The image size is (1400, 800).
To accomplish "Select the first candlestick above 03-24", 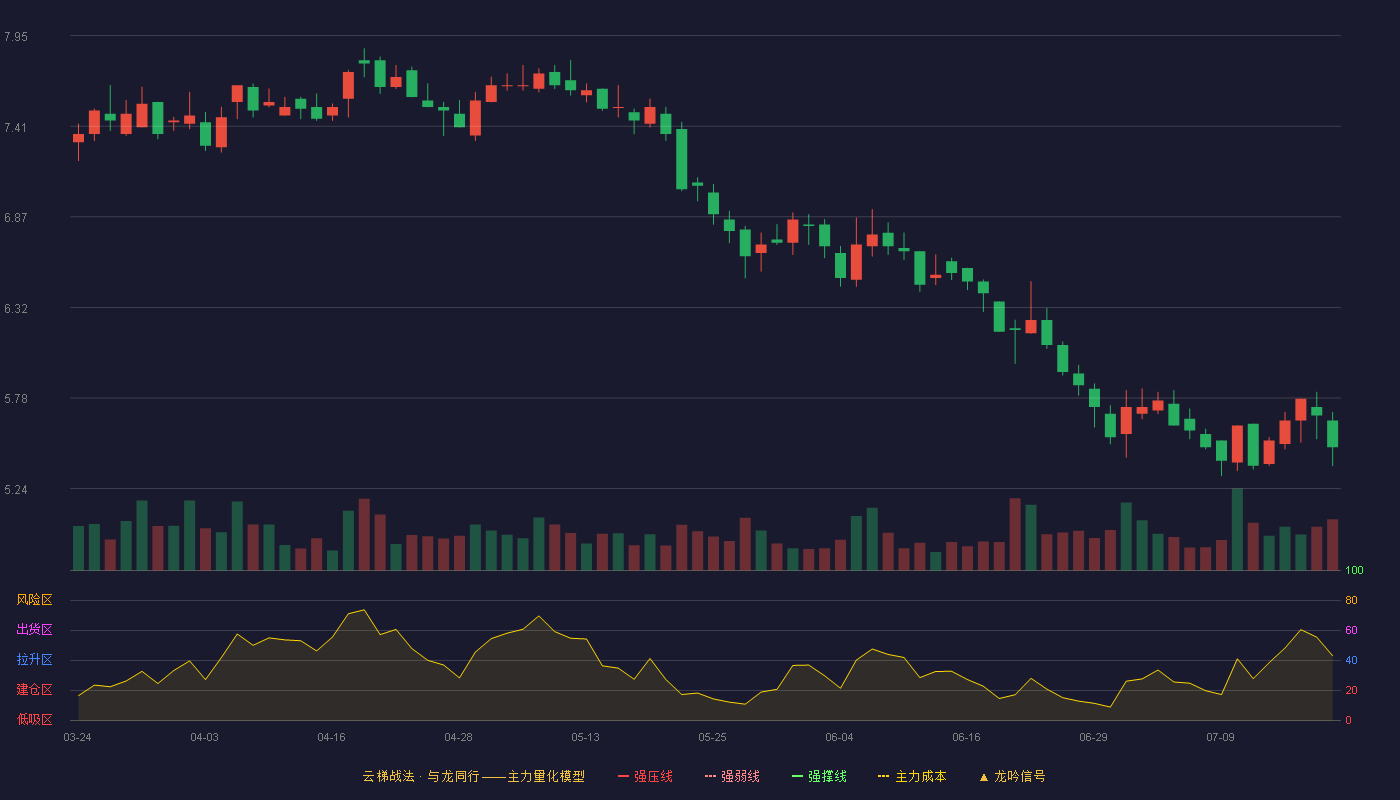I will click(78, 138).
